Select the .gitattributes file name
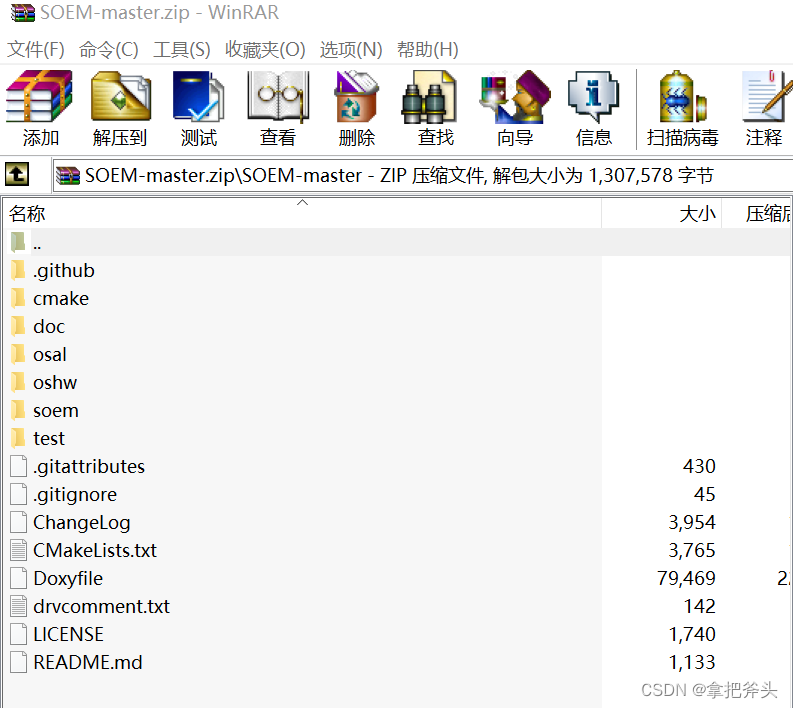The width and height of the screenshot is (793, 708). (89, 466)
